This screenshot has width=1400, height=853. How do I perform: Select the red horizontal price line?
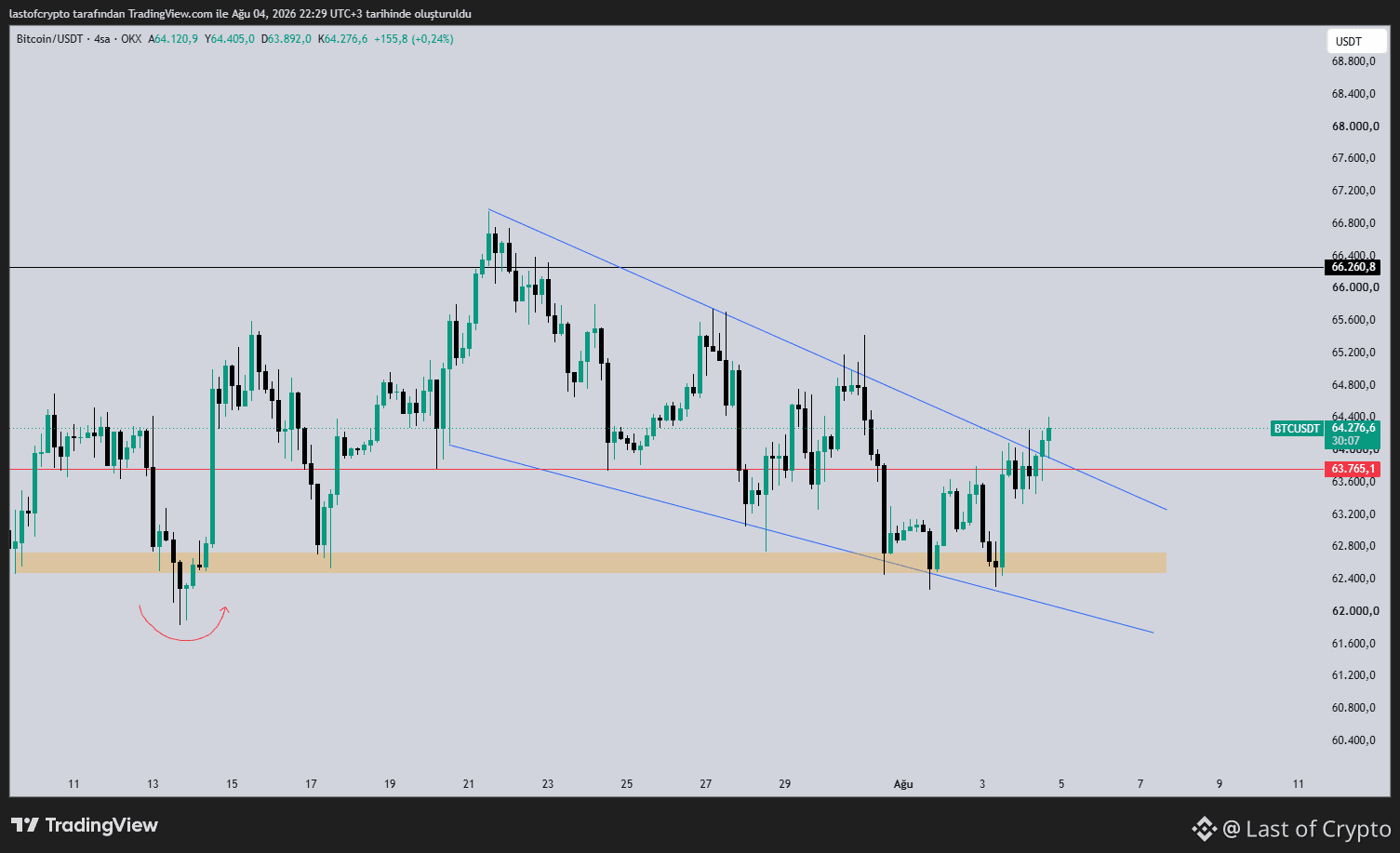pos(666,470)
